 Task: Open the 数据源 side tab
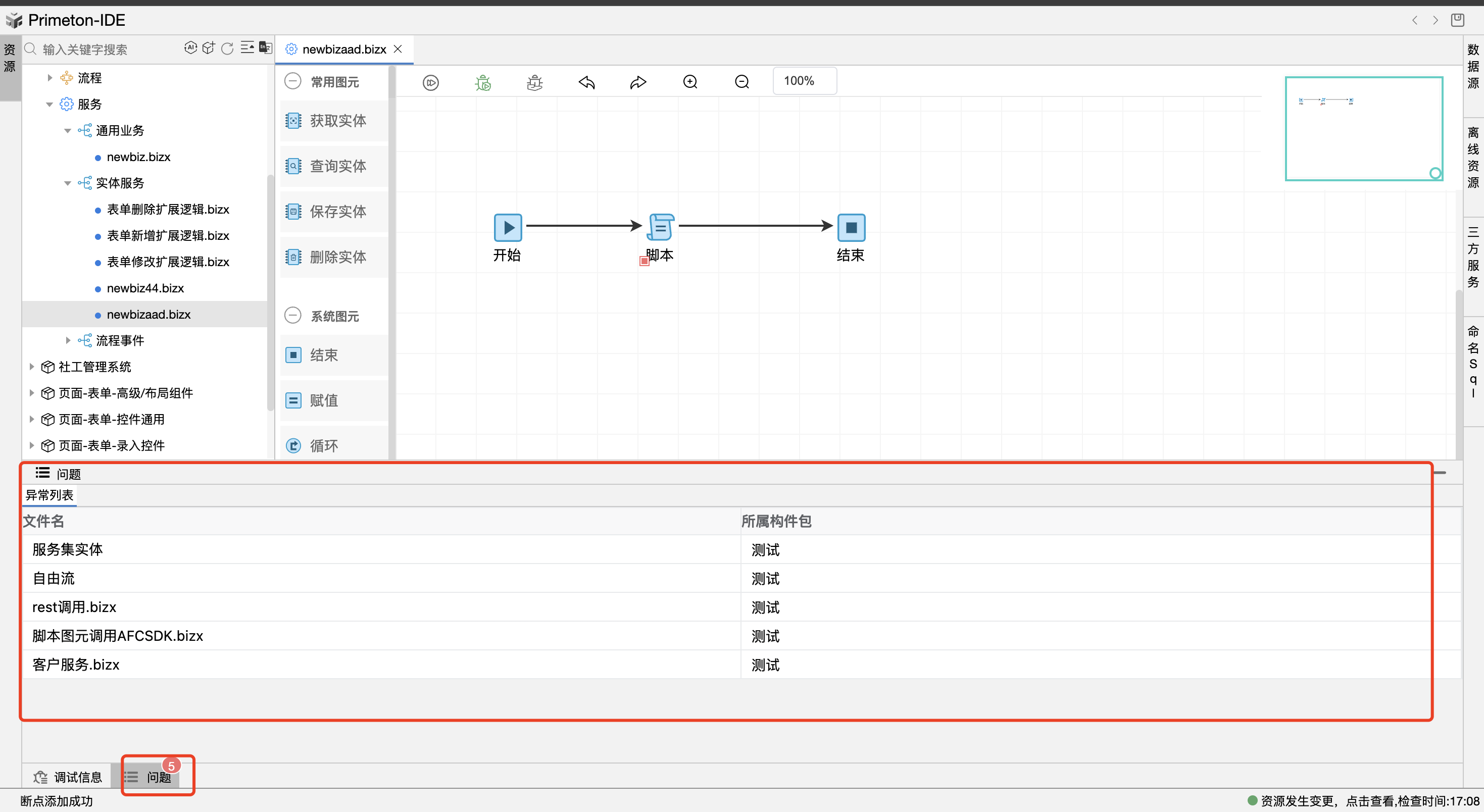coord(1472,66)
